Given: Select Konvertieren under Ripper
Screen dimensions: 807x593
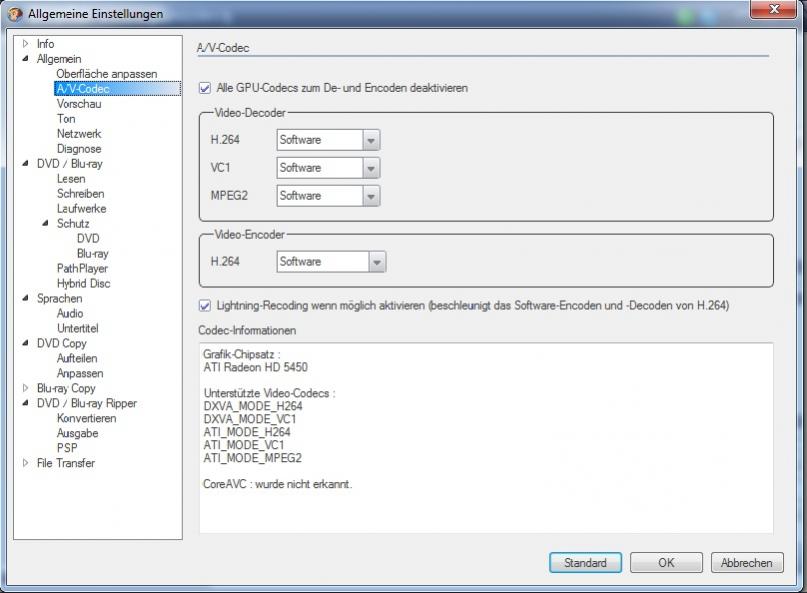Looking at the screenshot, I should (x=86, y=418).
